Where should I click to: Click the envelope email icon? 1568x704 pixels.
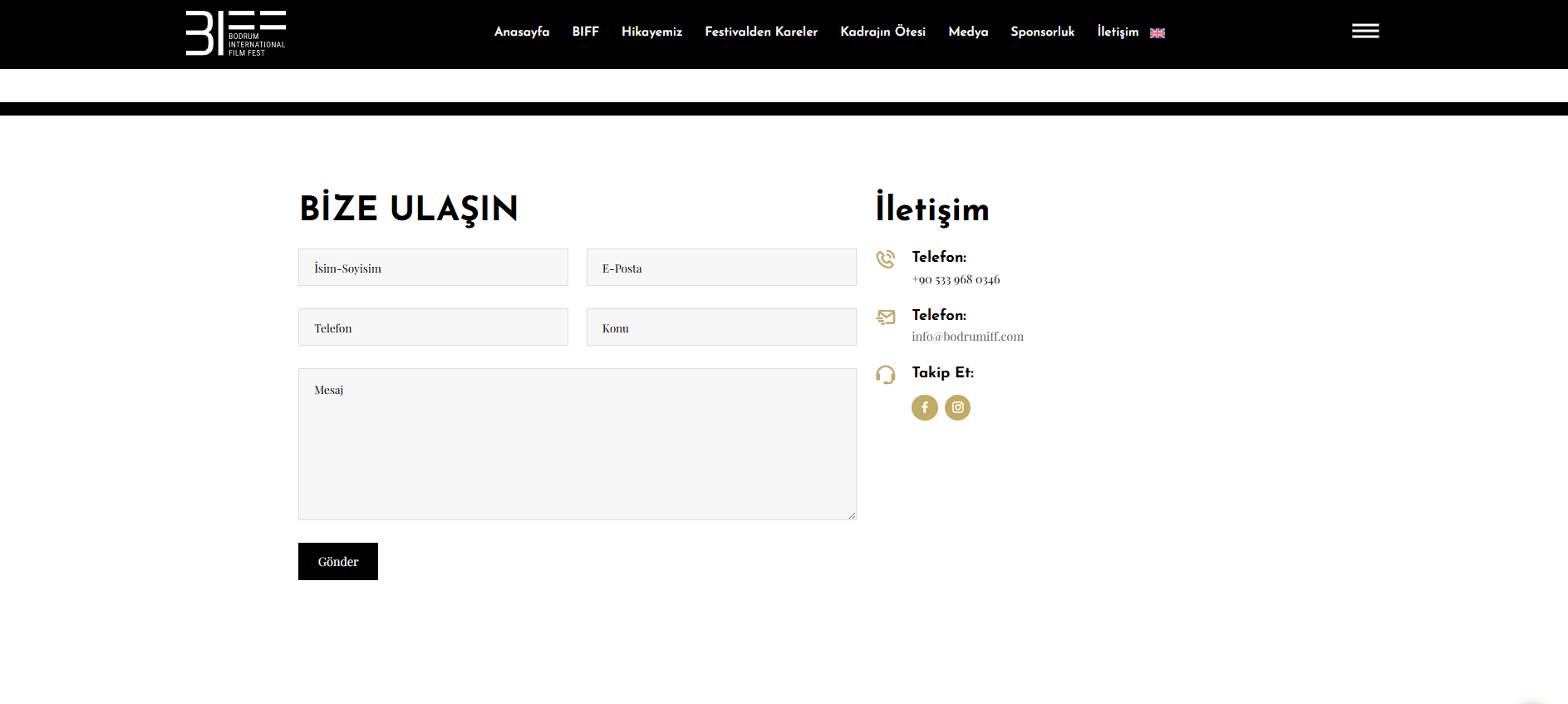[x=886, y=317]
